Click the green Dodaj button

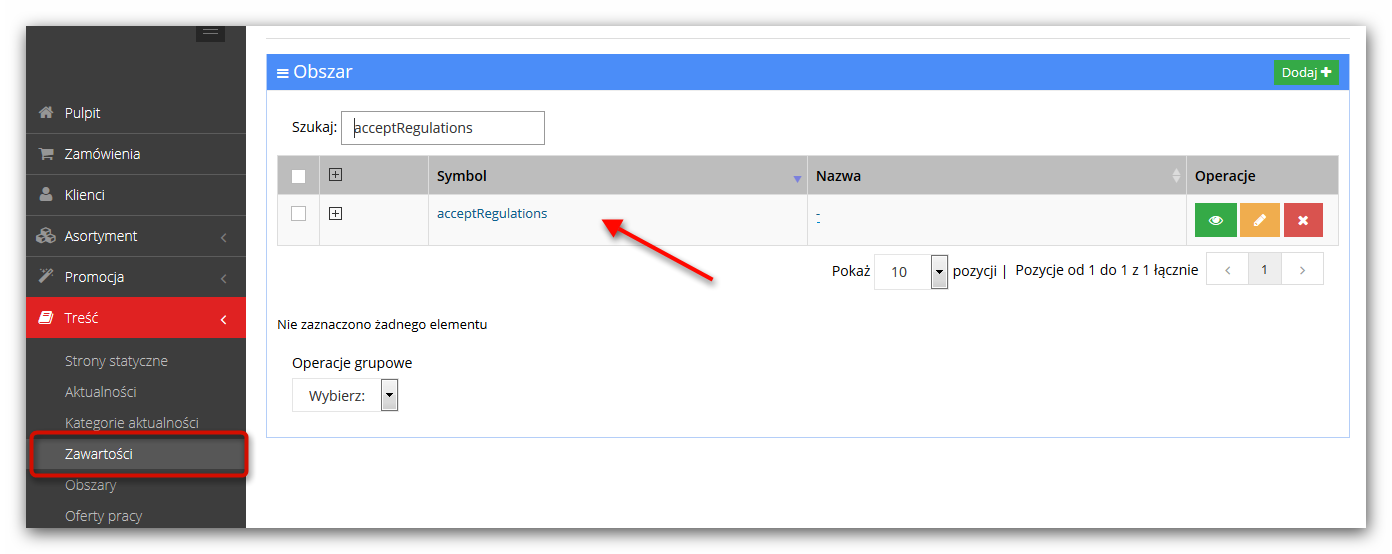1306,72
